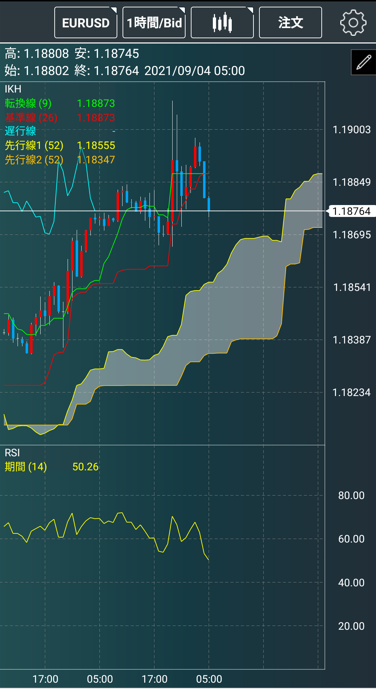
Task: Tap the 始: 1.18802 open price readout
Action: click(x=37, y=70)
